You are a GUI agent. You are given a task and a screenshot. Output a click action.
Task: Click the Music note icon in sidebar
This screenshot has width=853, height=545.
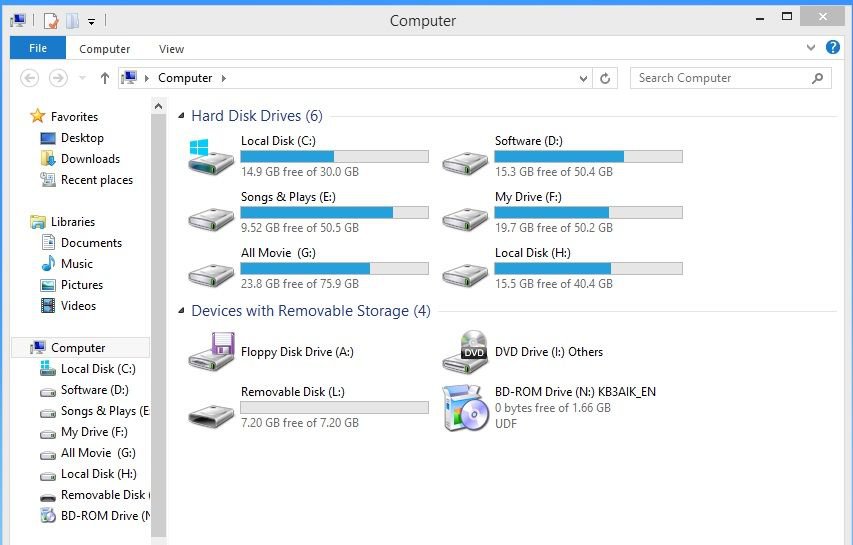(48, 264)
